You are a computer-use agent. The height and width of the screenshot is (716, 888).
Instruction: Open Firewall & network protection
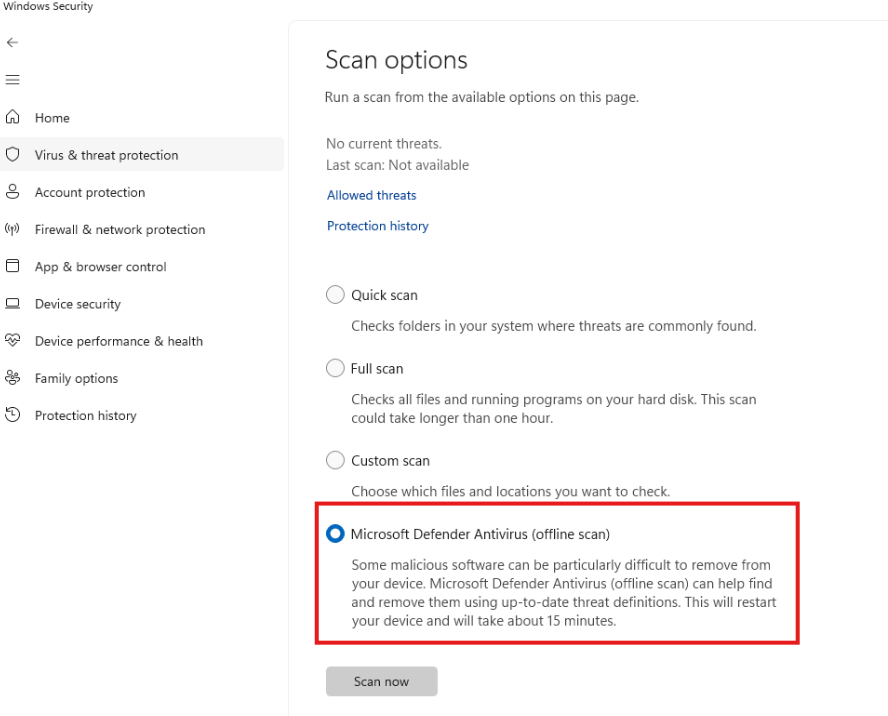(x=120, y=229)
